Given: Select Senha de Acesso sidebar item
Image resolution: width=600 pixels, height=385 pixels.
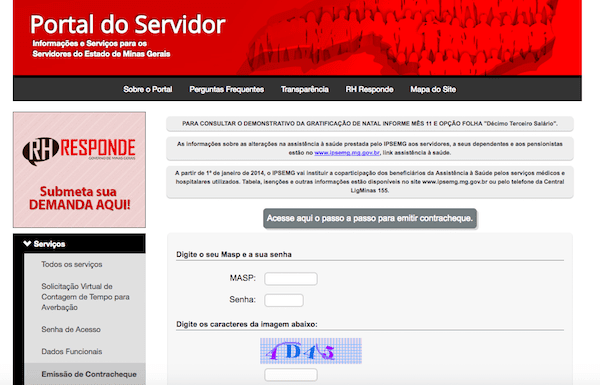Looking at the screenshot, I should coord(71,330).
